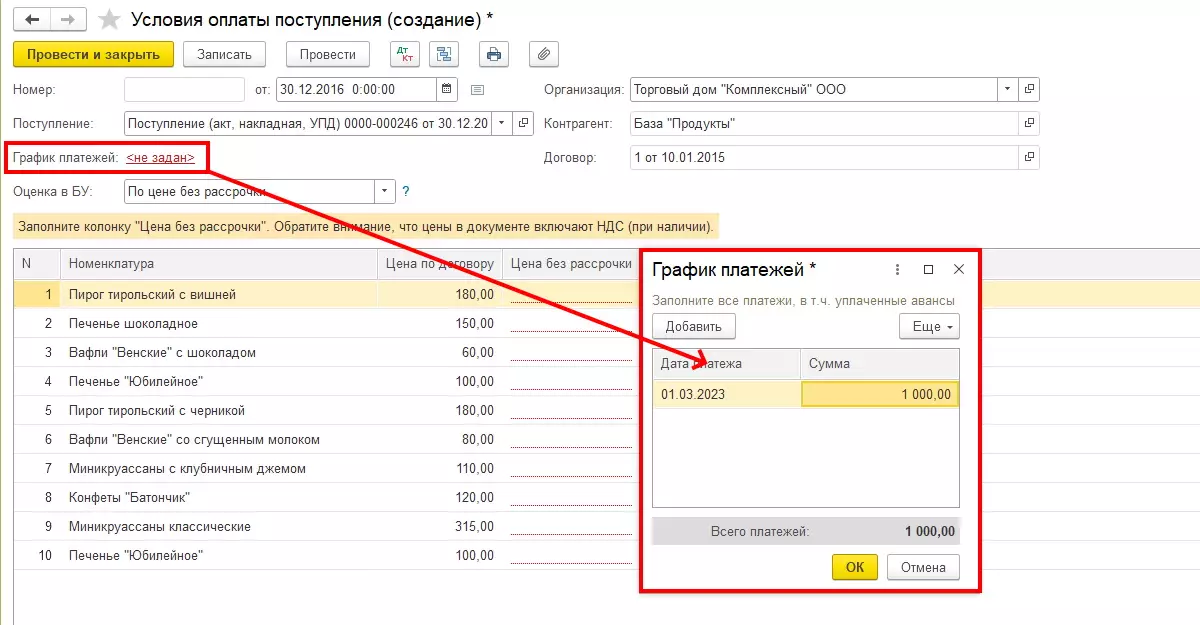The width and height of the screenshot is (1200, 625).
Task: Click the N column header
Action: [x=36, y=264]
